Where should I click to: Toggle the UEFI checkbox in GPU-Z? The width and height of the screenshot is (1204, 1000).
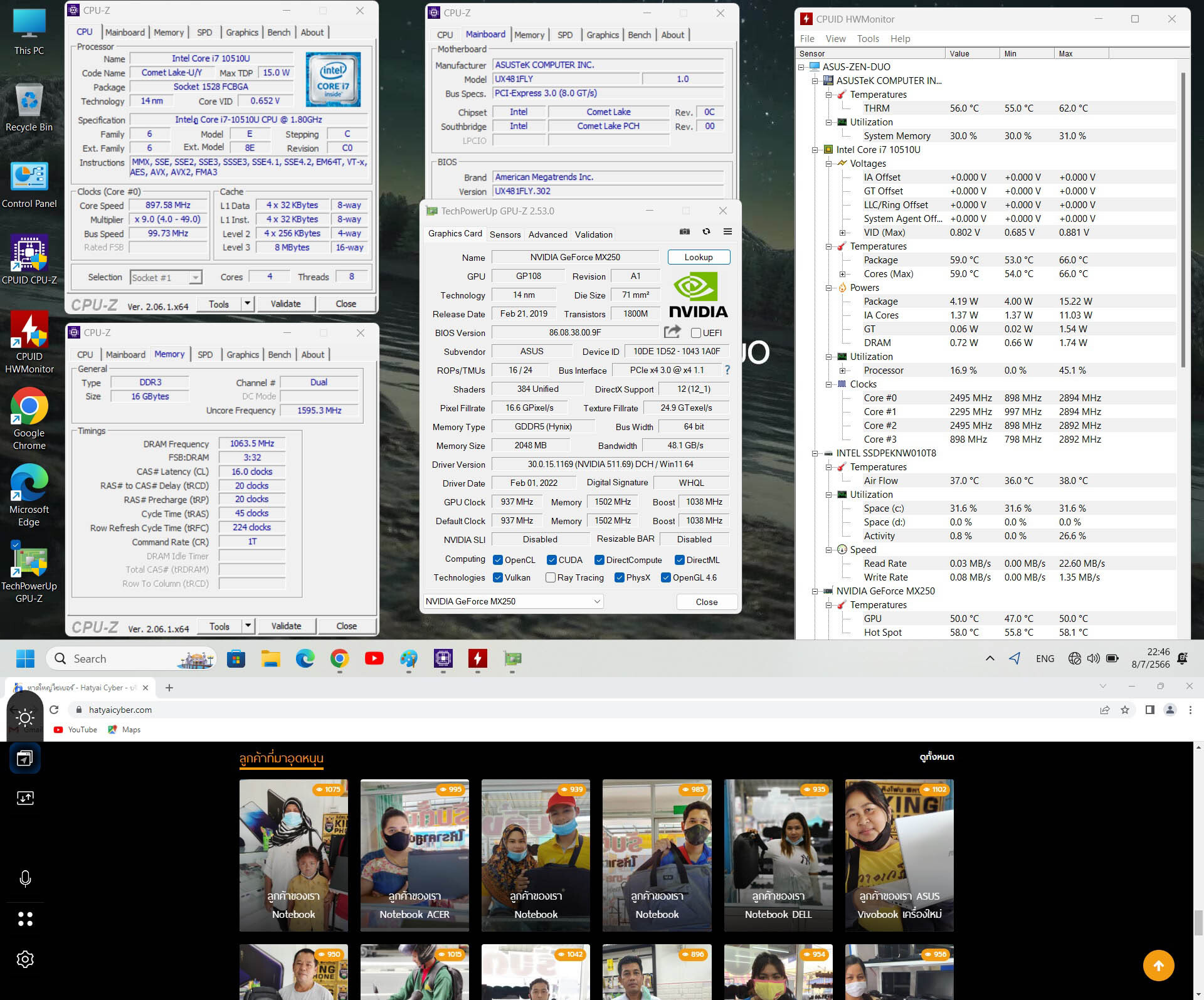(695, 333)
